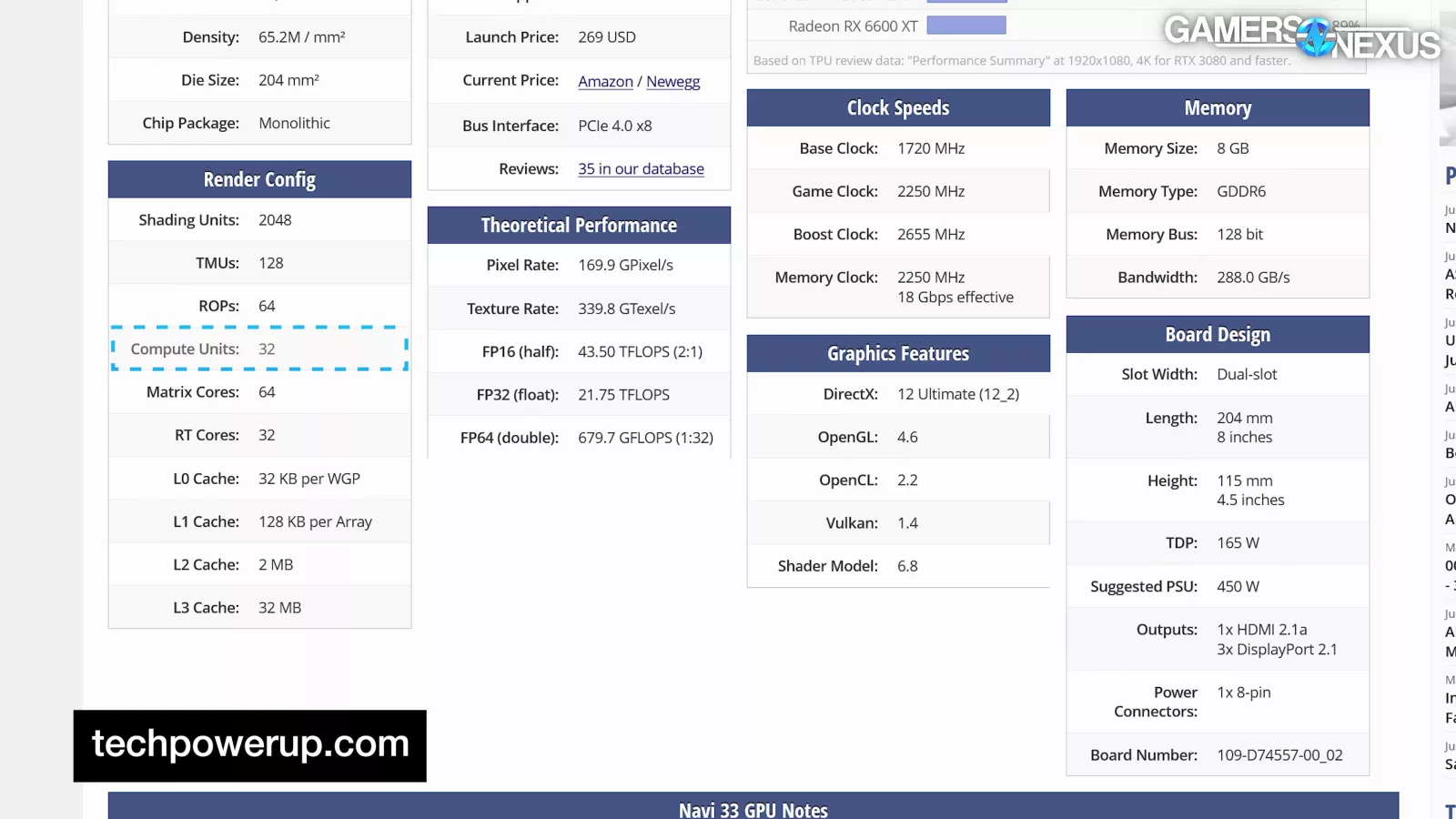The width and height of the screenshot is (1456, 819).
Task: Select the '18 Gbps effective' memory clock text
Action: [x=955, y=298]
